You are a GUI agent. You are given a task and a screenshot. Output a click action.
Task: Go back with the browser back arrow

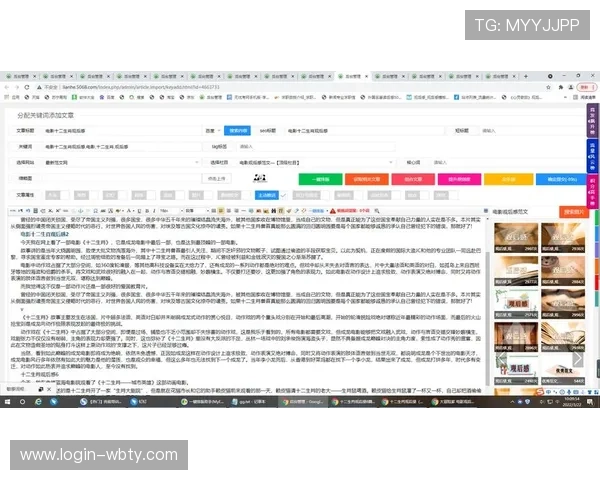click(x=7, y=87)
